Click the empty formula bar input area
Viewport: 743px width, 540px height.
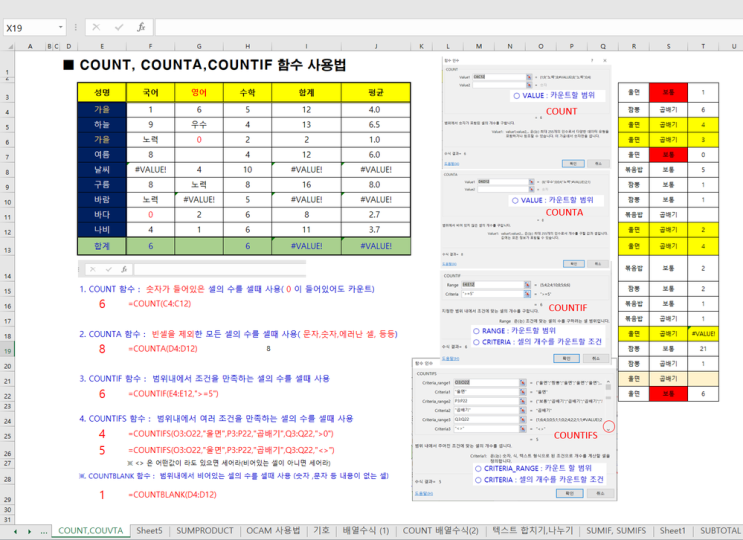448,27
